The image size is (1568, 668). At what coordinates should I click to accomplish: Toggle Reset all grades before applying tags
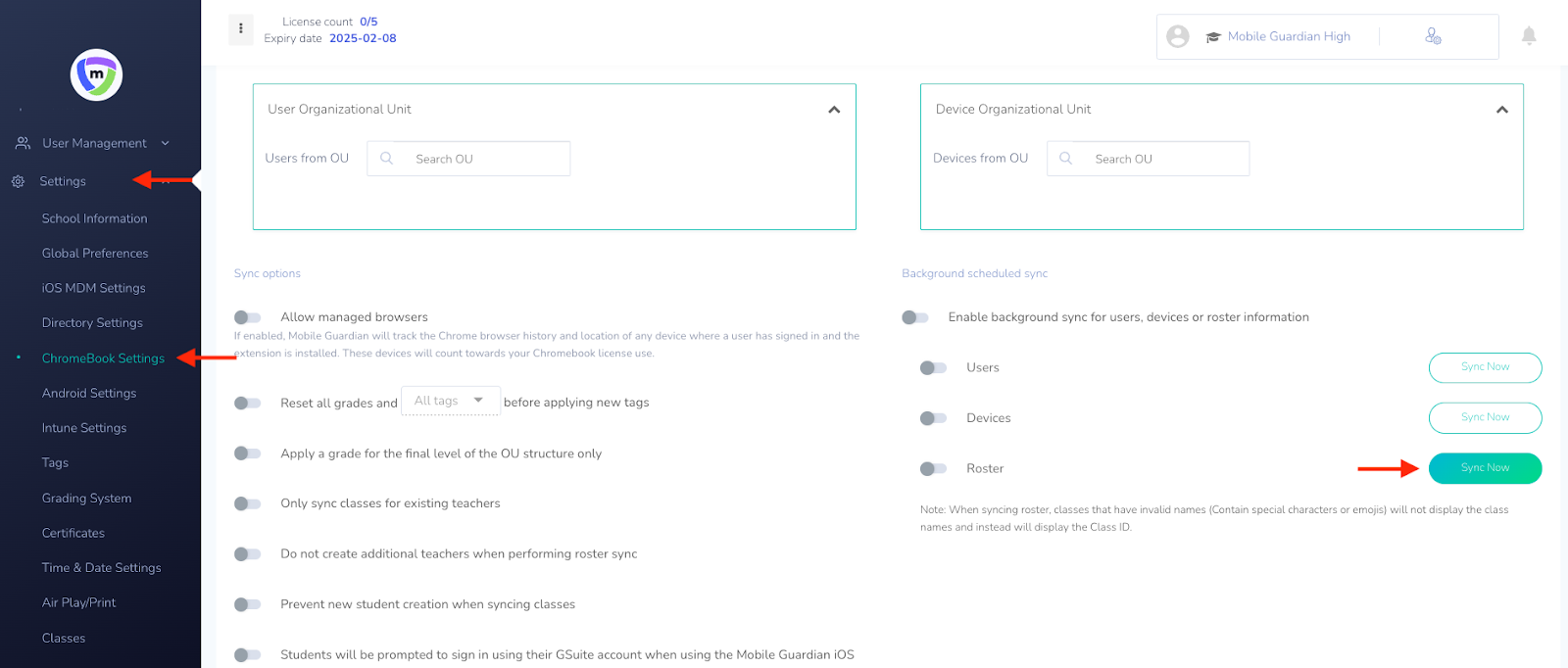[248, 403]
